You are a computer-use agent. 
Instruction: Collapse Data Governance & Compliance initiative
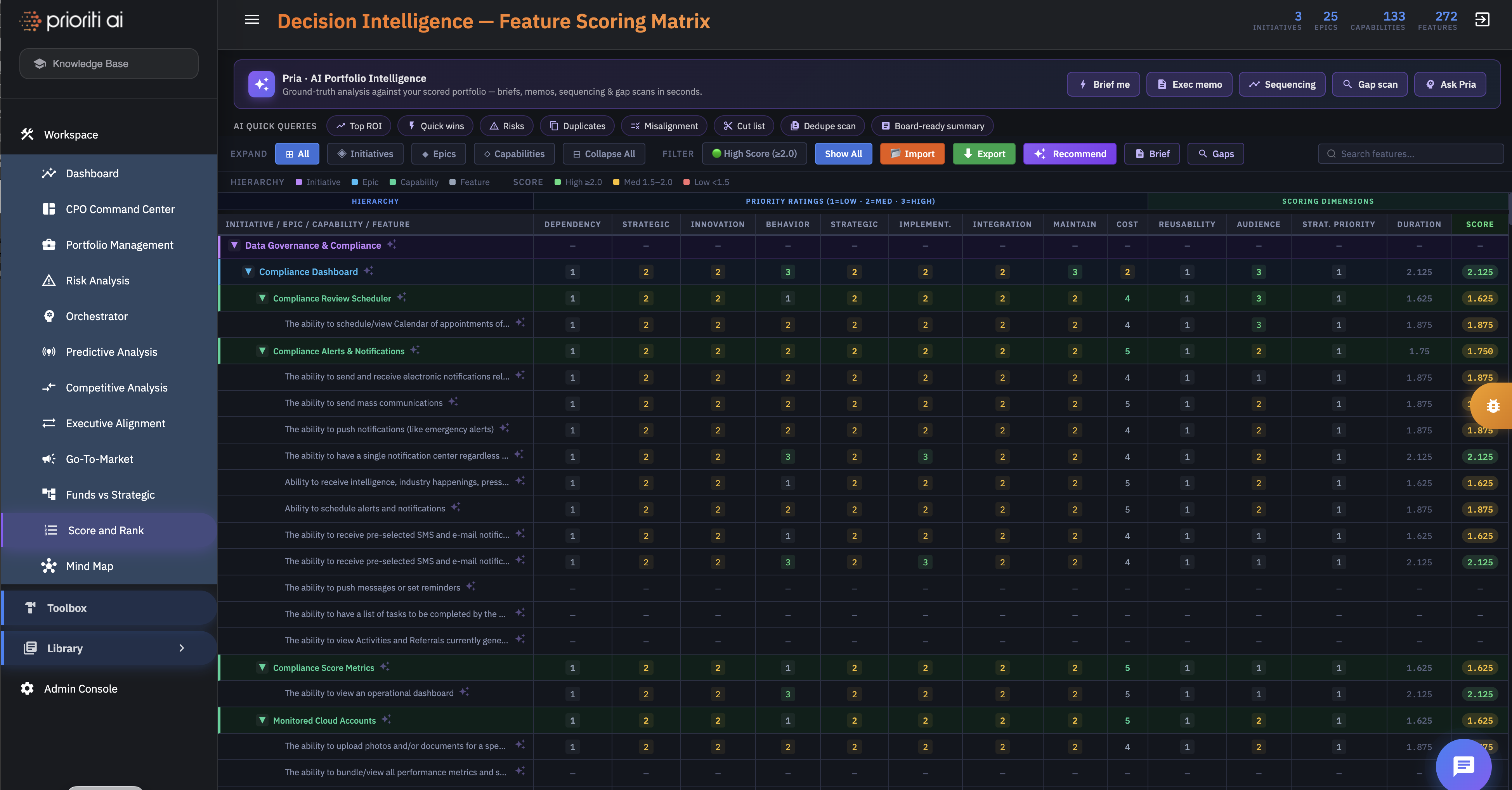(234, 245)
